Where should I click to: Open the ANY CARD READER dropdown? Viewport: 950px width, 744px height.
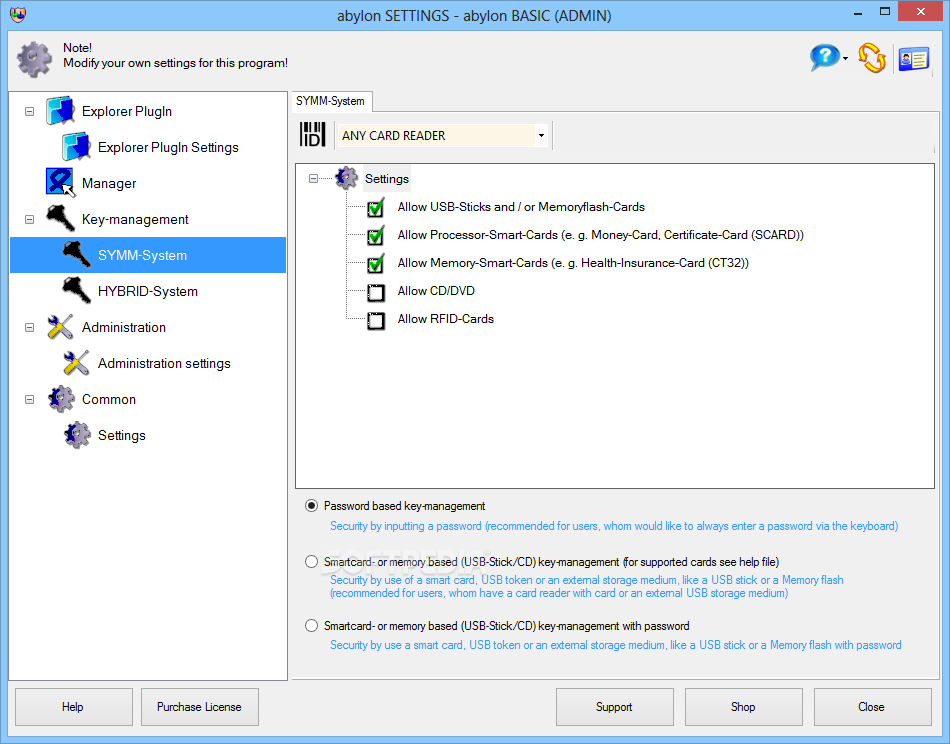pyautogui.click(x=541, y=135)
